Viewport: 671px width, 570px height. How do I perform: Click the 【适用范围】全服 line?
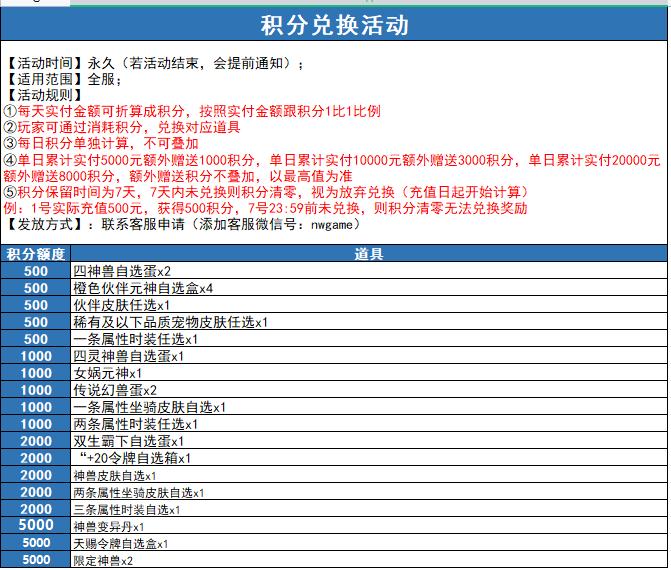click(x=63, y=79)
